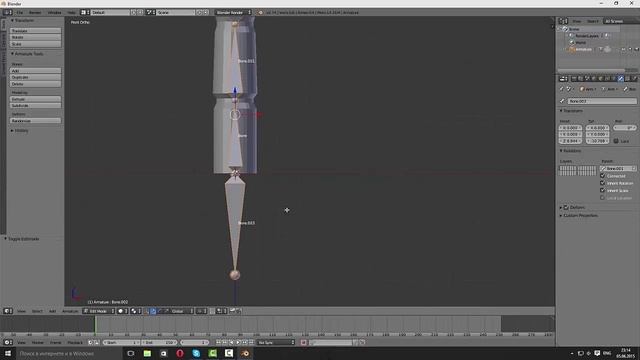
Task: Toggle the bone Lock option
Action: [616, 141]
